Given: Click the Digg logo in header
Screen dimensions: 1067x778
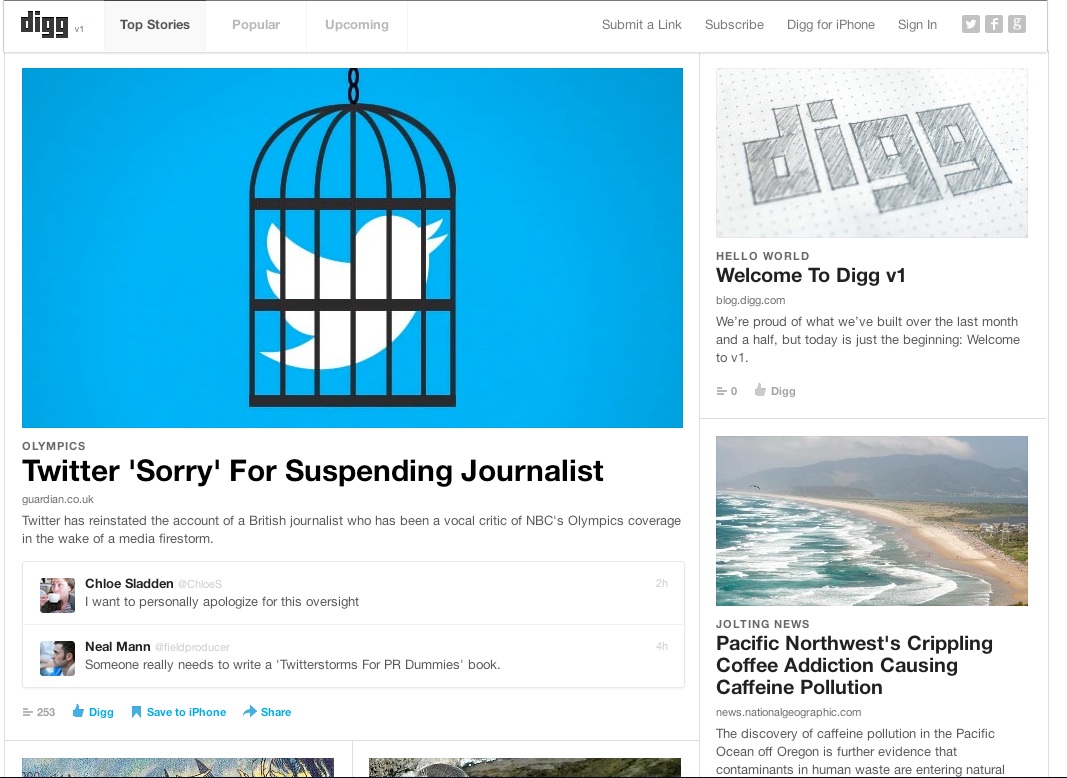Looking at the screenshot, I should (44, 25).
